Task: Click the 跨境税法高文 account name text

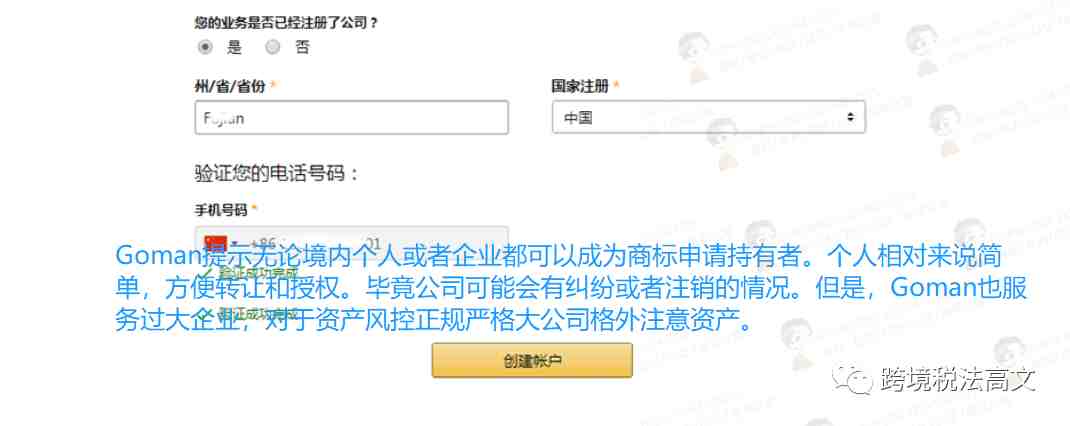Action: (x=958, y=378)
